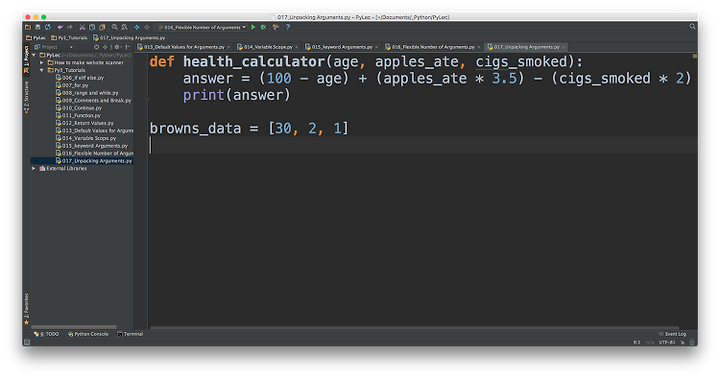The image size is (720, 378).
Task: Run with the green play button
Action: click(x=253, y=28)
